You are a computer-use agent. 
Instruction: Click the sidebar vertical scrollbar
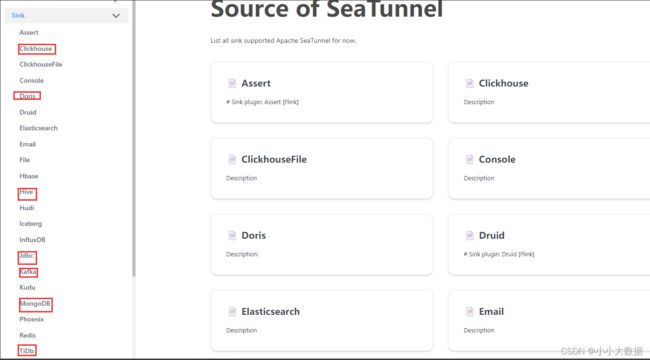134,139
